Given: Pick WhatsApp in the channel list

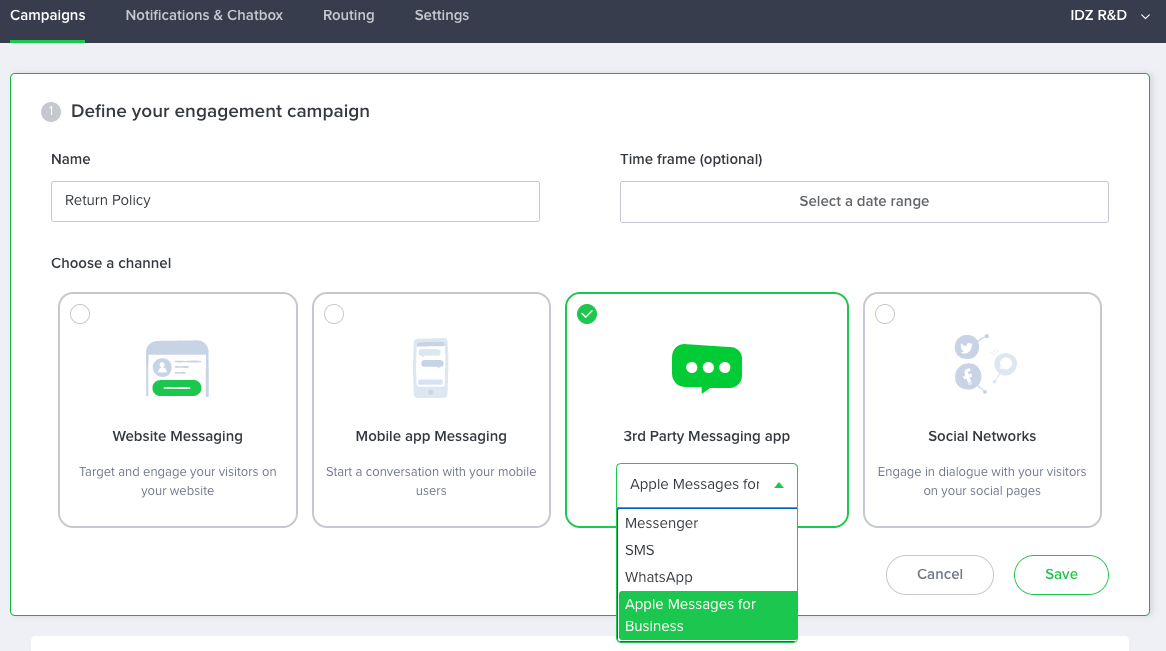Looking at the screenshot, I should click(x=658, y=577).
